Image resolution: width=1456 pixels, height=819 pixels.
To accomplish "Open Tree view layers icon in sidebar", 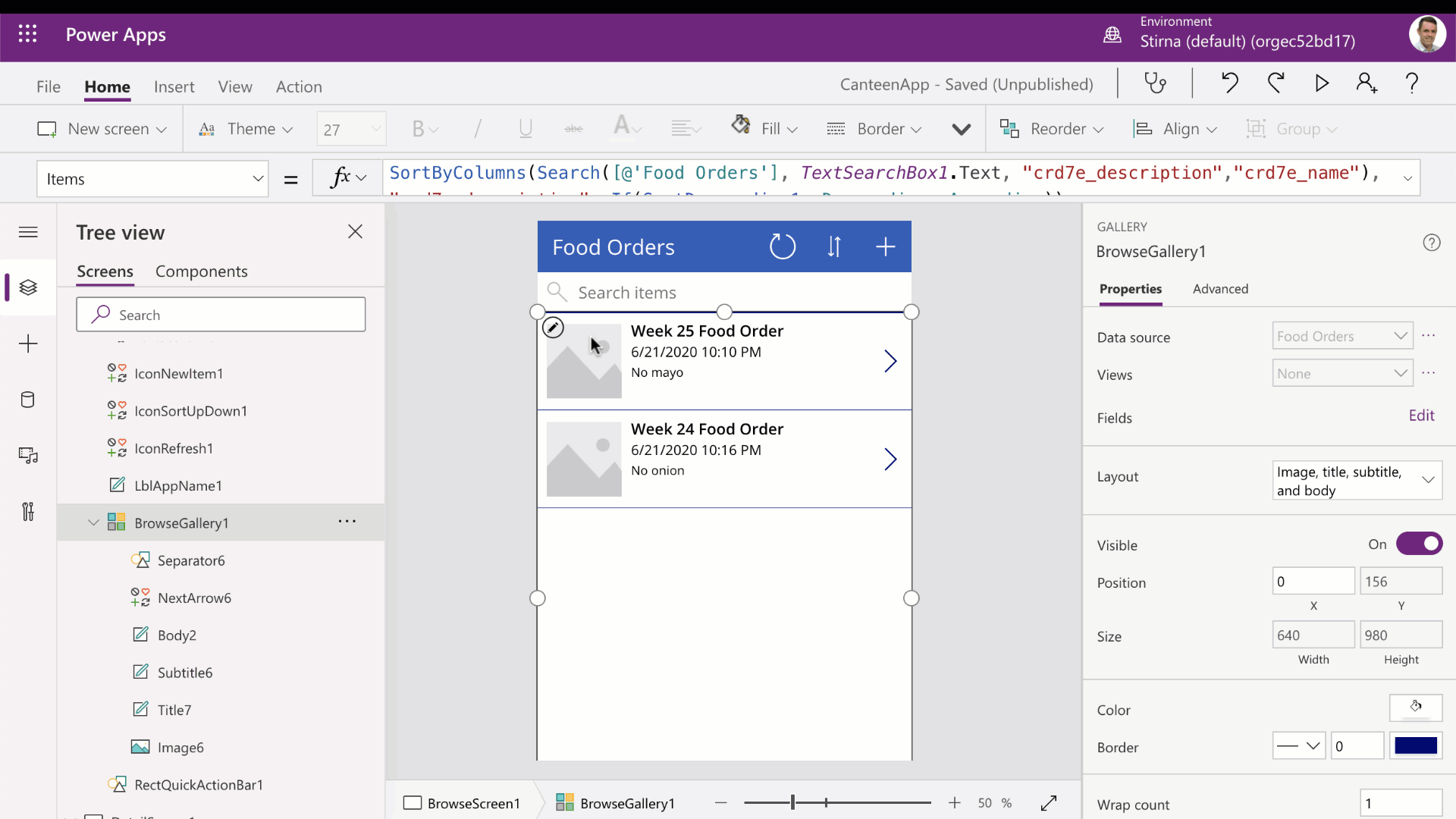I will [x=28, y=287].
